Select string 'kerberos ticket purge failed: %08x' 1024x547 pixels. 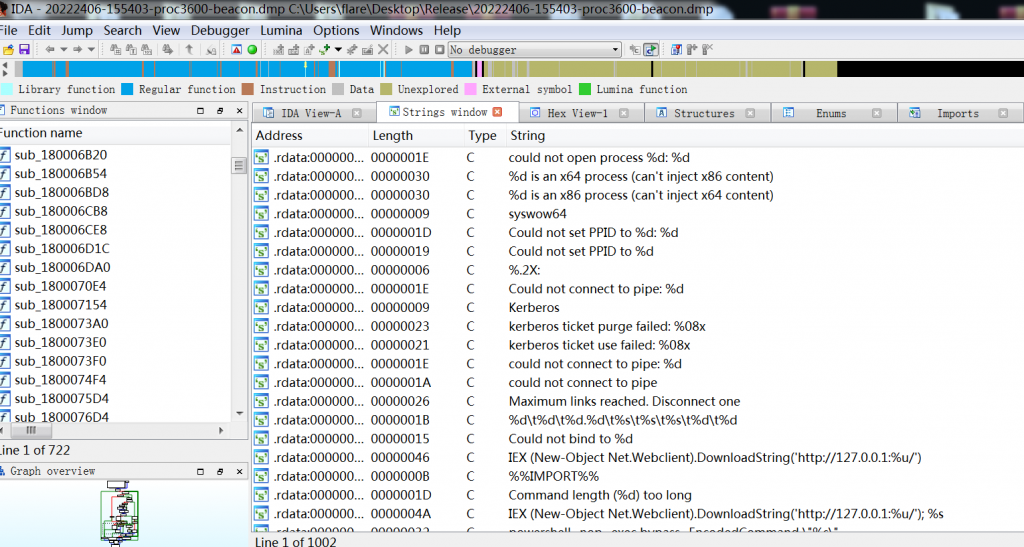tap(607, 326)
